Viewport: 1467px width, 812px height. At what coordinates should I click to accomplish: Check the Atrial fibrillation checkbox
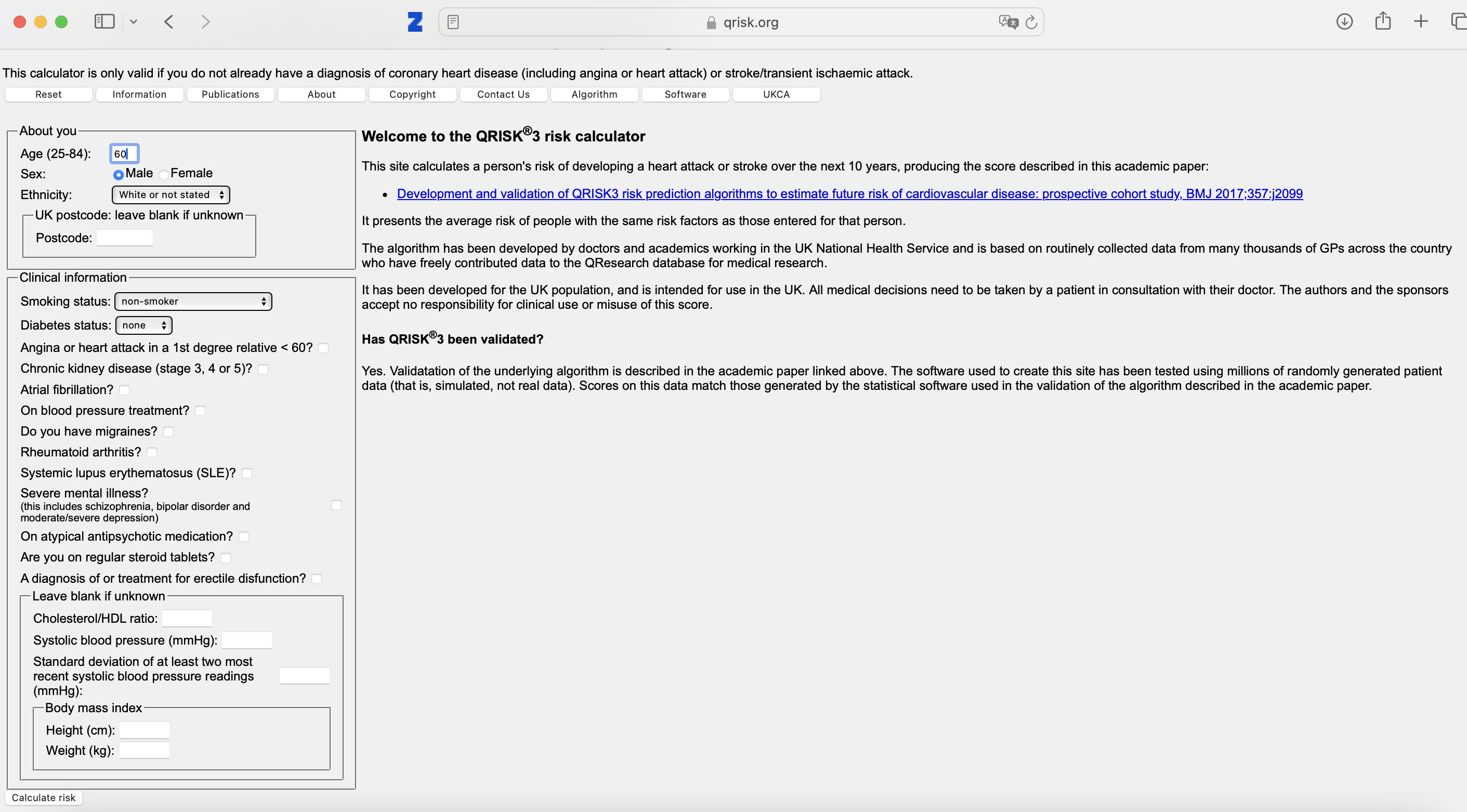click(x=124, y=390)
